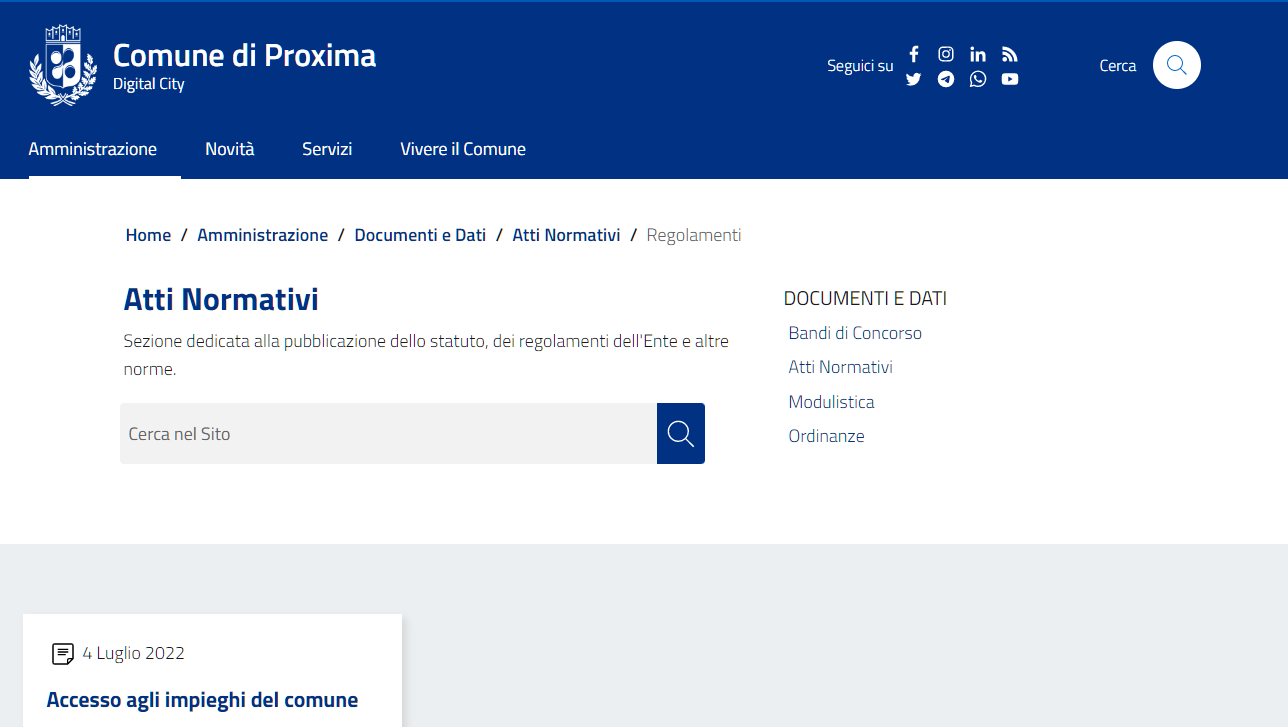The image size is (1288, 727).
Task: Open the Telegram social icon
Action: [945, 79]
